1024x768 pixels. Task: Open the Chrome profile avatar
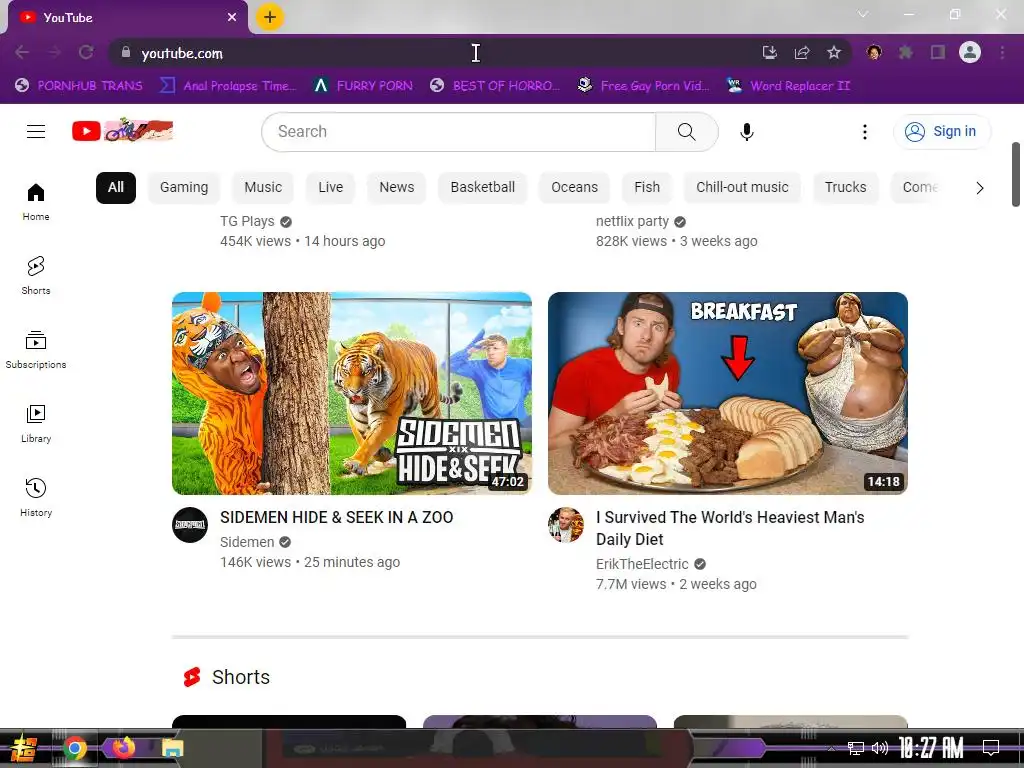click(x=970, y=52)
